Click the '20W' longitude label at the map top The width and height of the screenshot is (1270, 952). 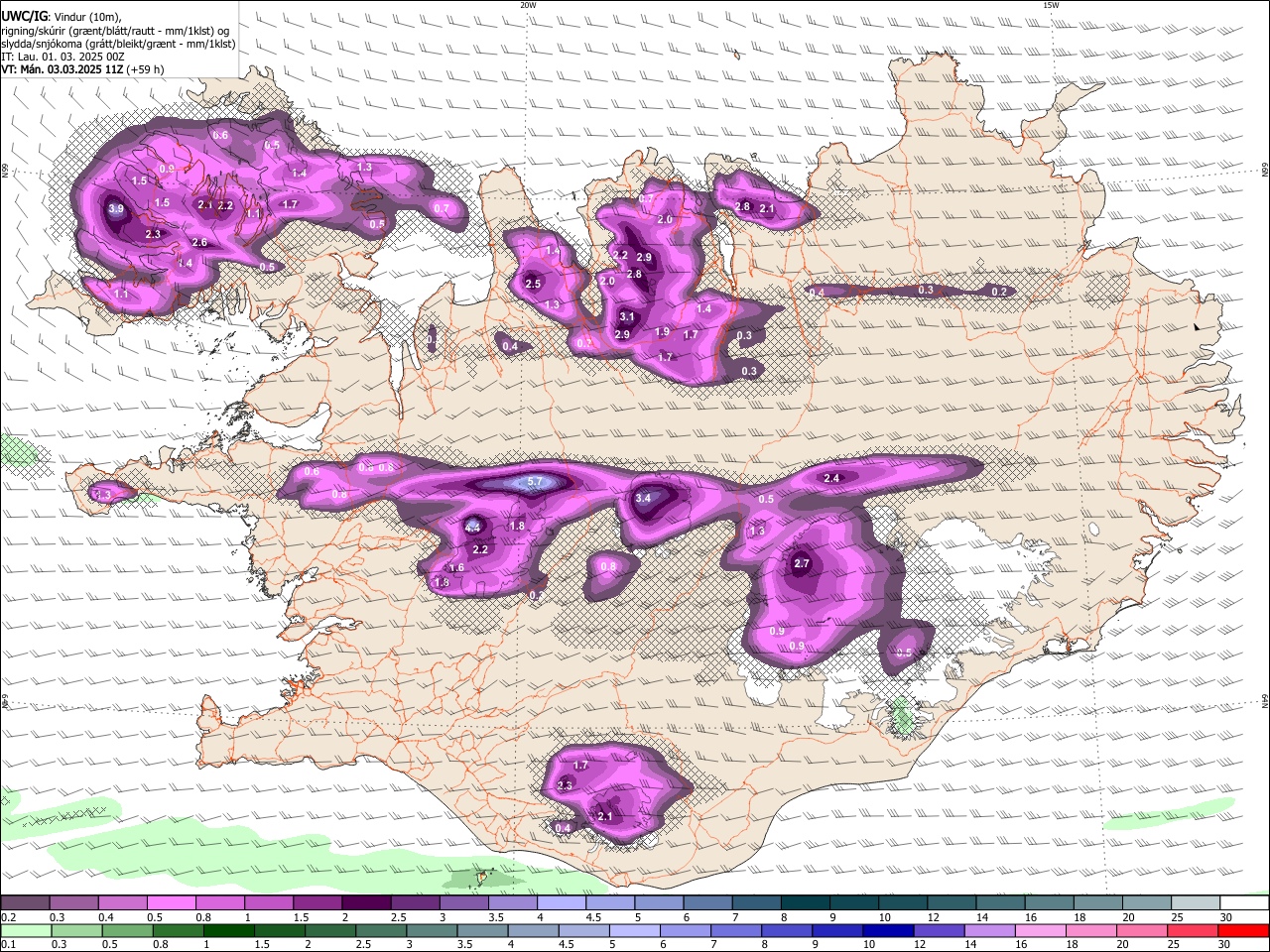tap(528, 5)
